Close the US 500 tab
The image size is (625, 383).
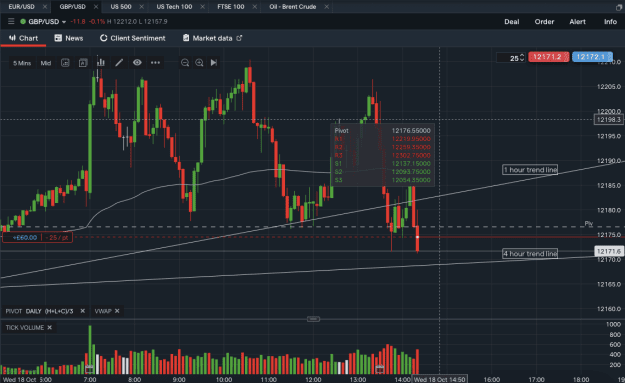pos(142,7)
